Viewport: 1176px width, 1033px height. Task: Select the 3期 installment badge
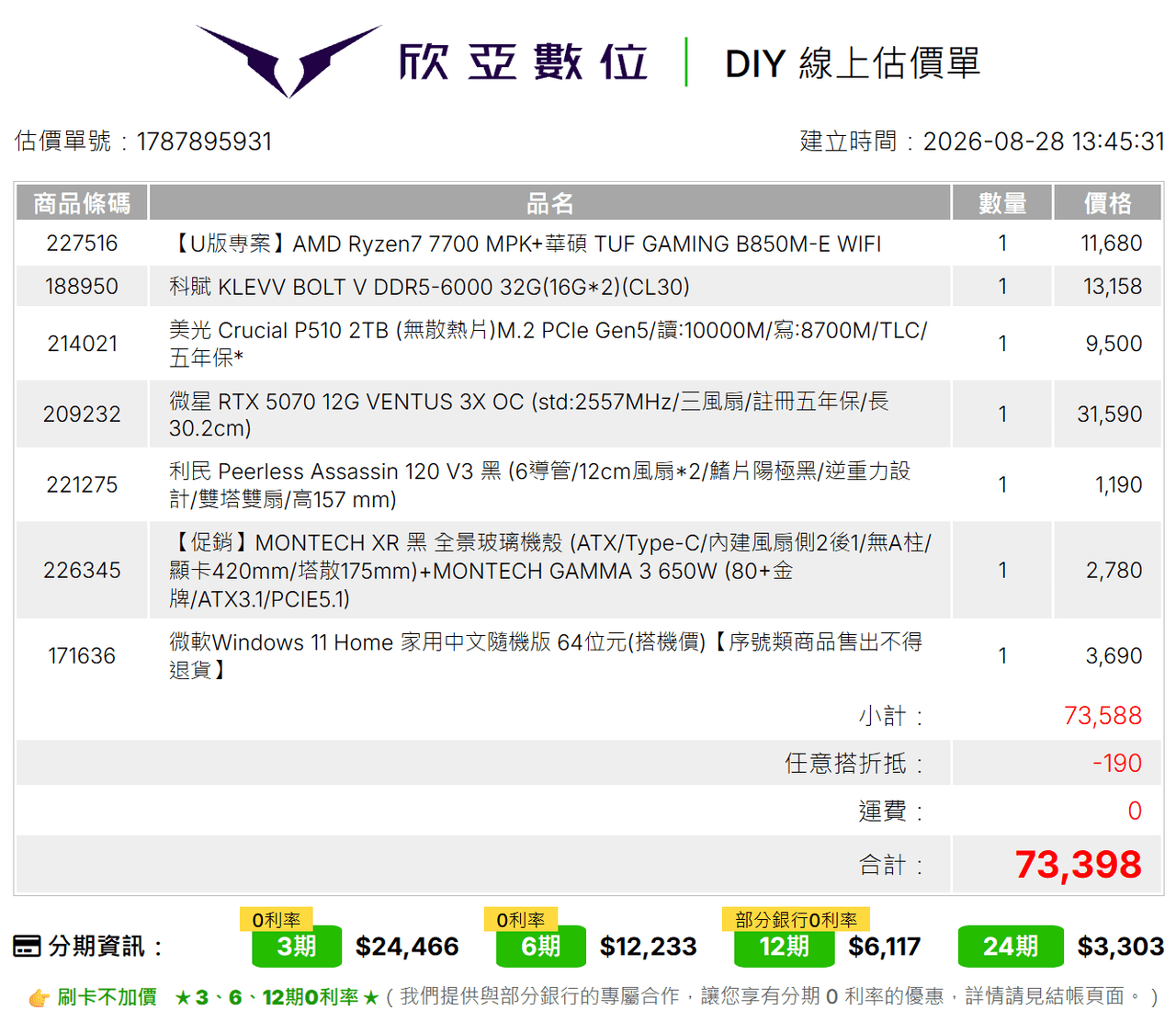tap(297, 947)
